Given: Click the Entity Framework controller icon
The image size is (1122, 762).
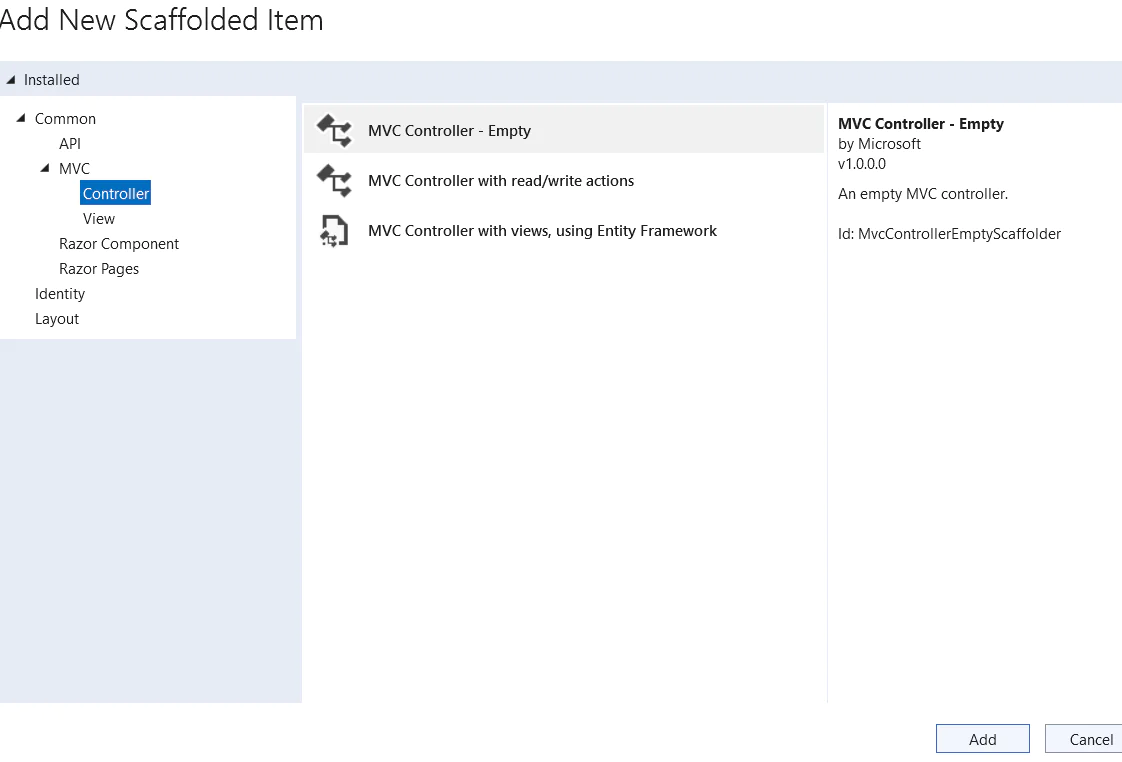Looking at the screenshot, I should 334,230.
